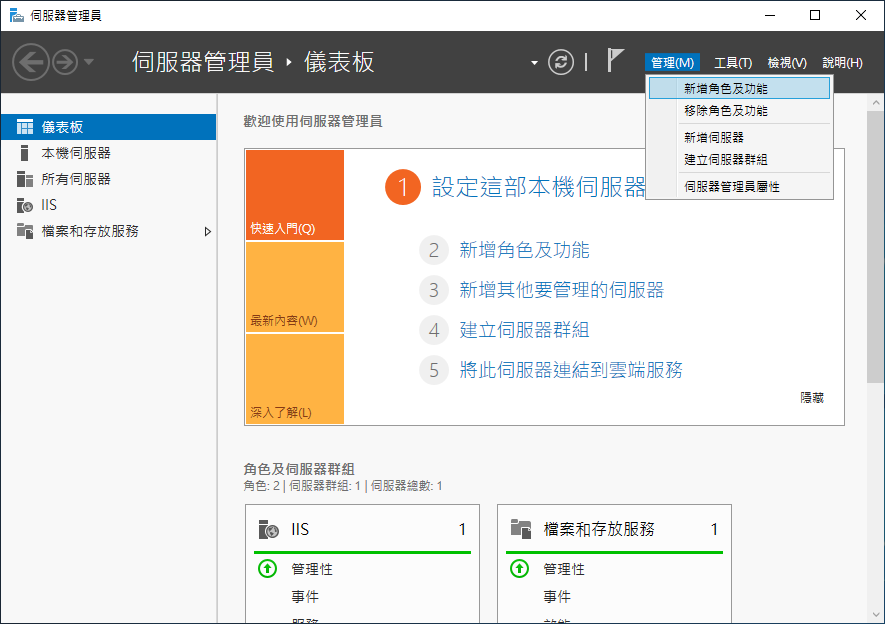Click the vertical scrollbar thumb
Viewport: 885px width, 624px height.
pyautogui.click(x=875, y=247)
